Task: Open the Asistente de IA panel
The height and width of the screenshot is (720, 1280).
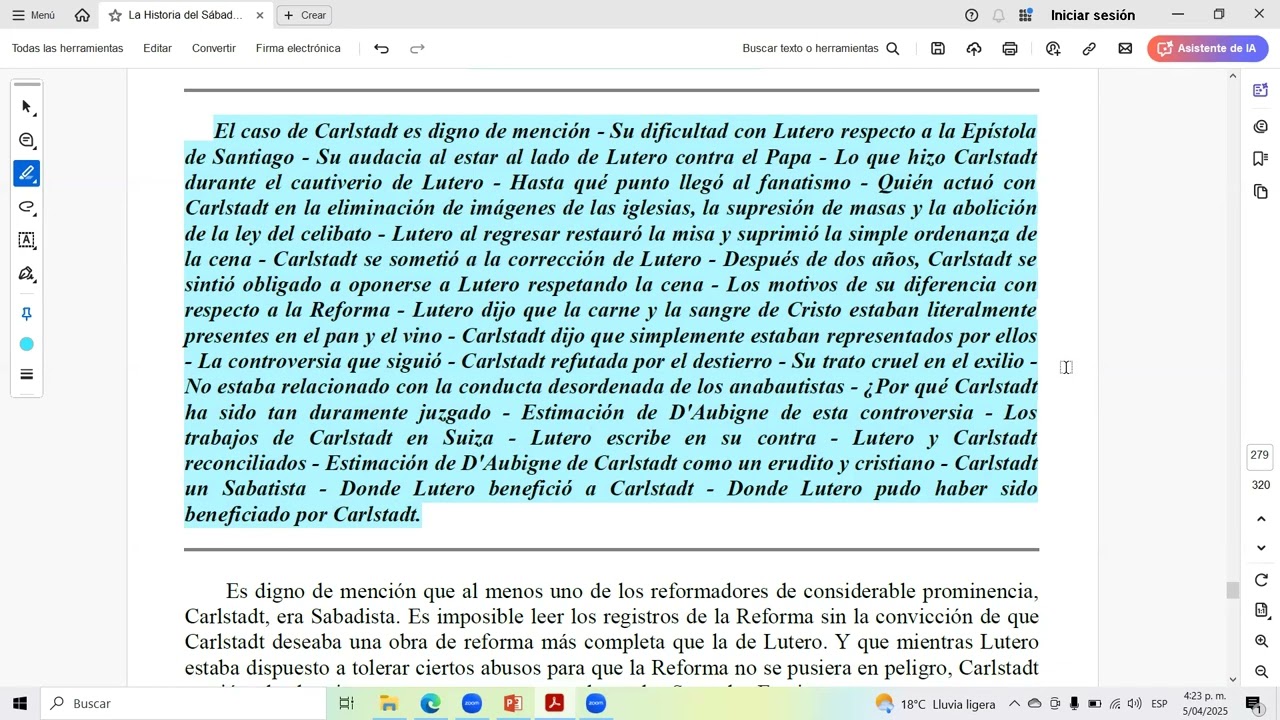Action: 1208,48
